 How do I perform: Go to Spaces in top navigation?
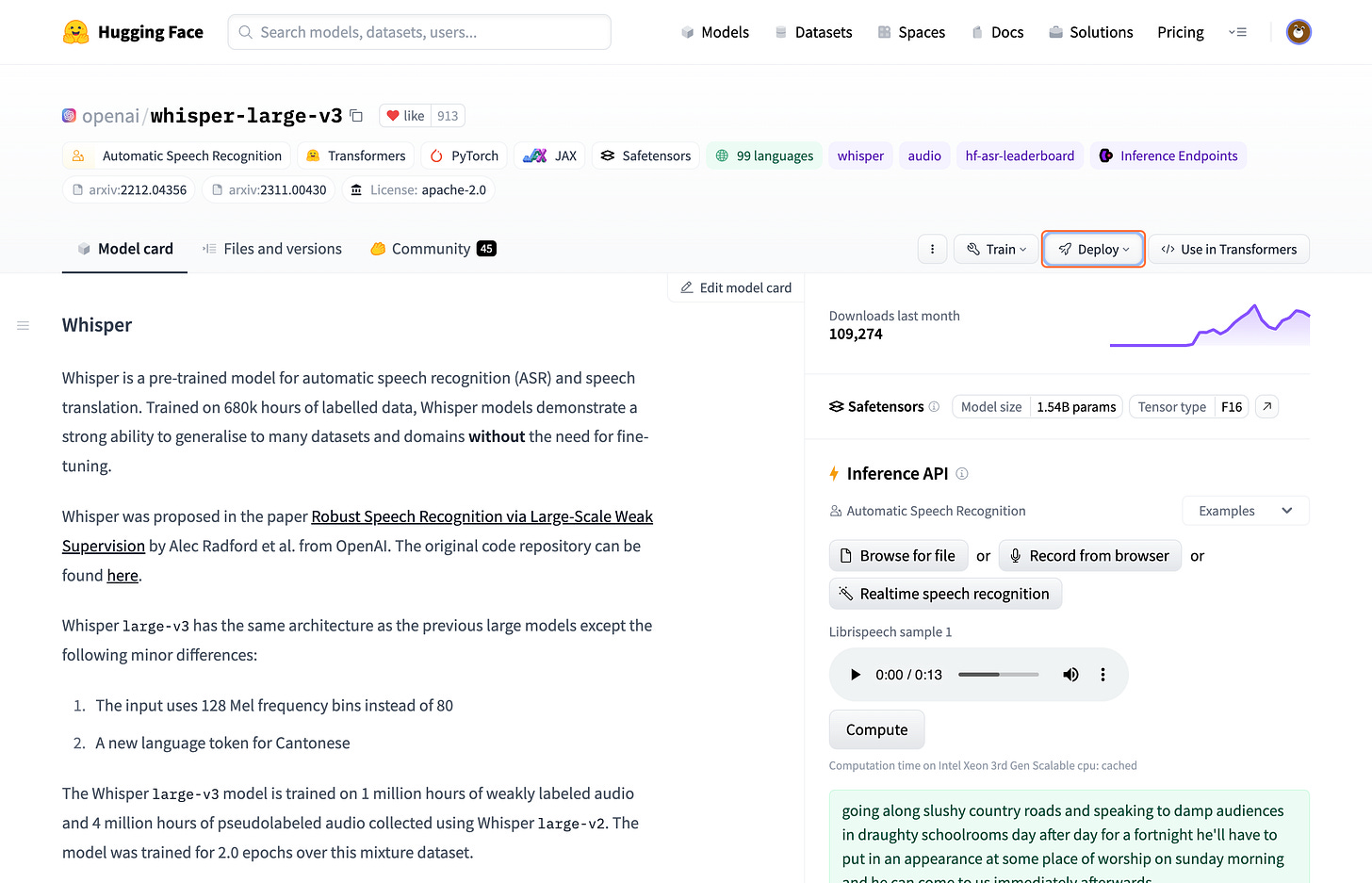[x=911, y=32]
